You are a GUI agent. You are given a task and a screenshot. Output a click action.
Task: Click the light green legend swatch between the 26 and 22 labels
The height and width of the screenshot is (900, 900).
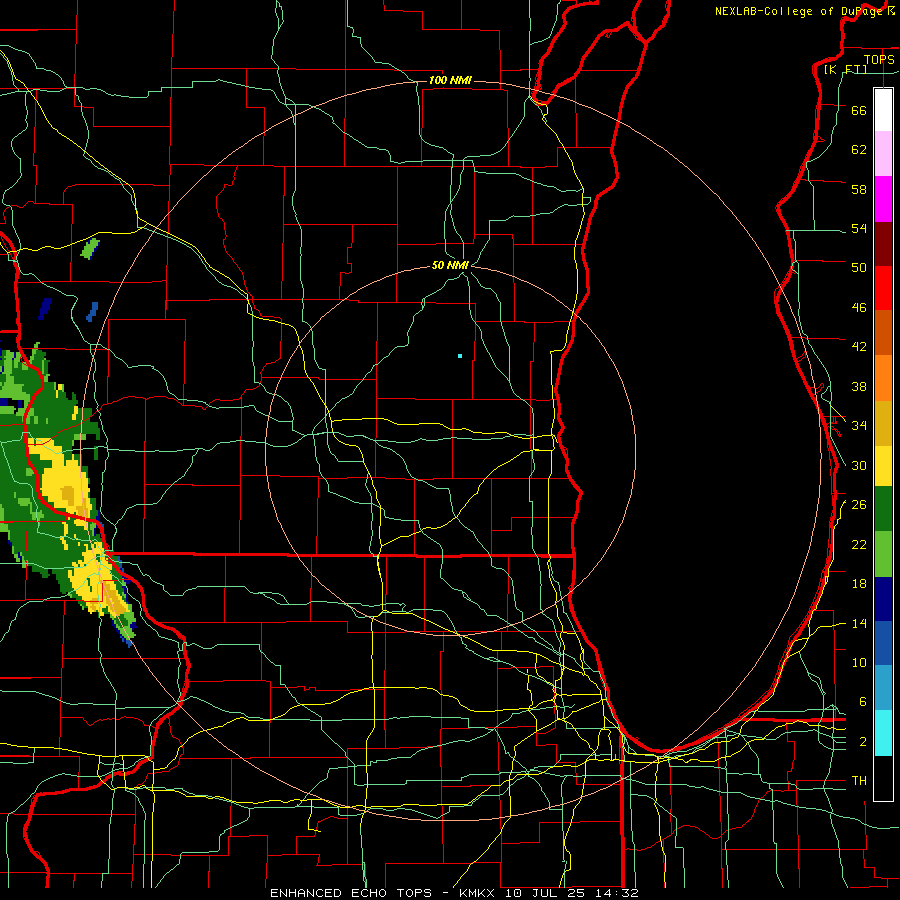(883, 554)
